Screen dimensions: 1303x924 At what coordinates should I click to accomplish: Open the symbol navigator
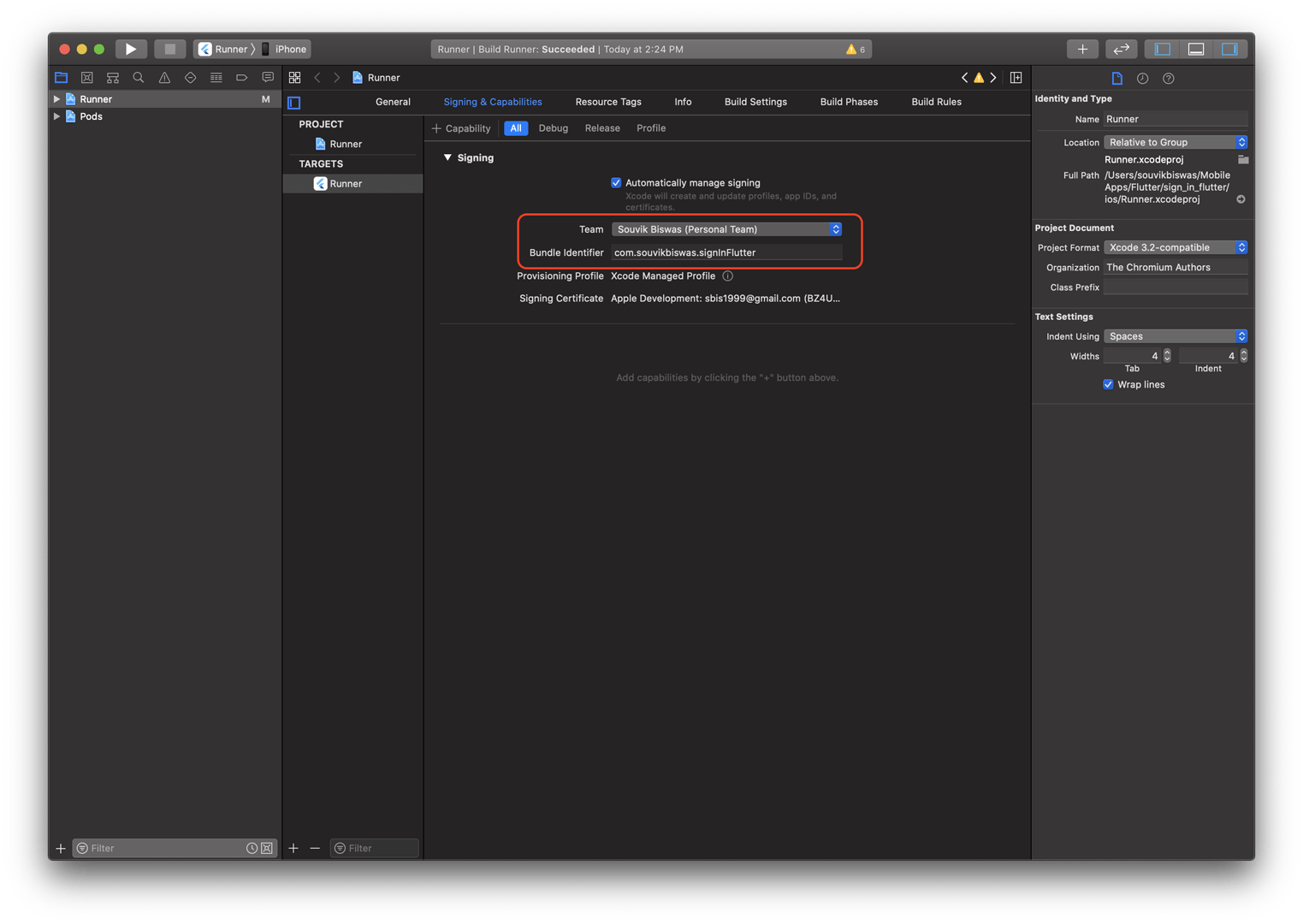click(113, 78)
